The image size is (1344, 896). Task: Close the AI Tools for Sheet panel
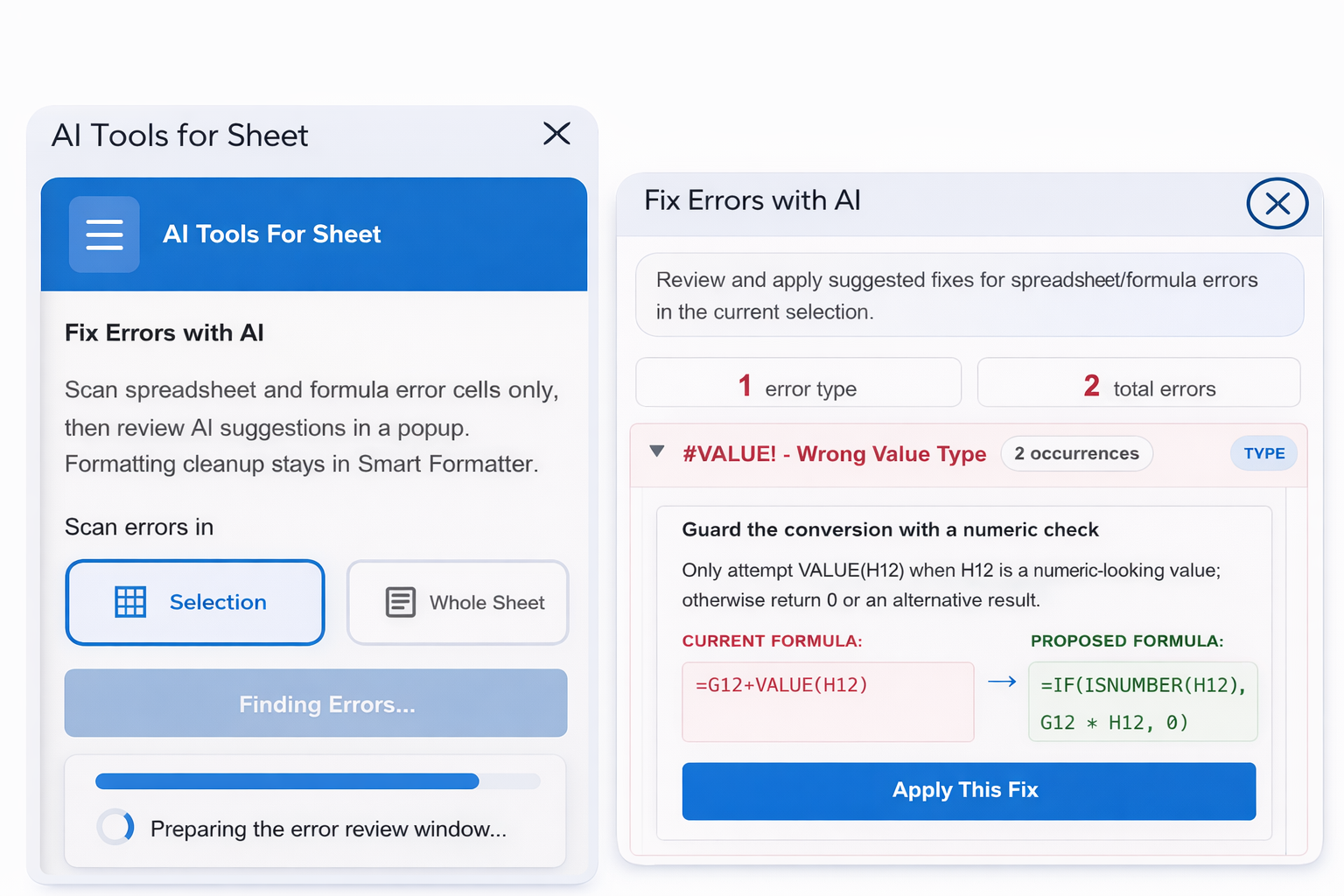click(556, 134)
